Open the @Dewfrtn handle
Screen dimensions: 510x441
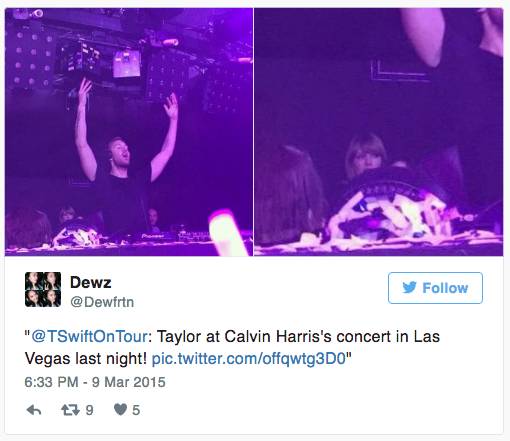[x=102, y=302]
